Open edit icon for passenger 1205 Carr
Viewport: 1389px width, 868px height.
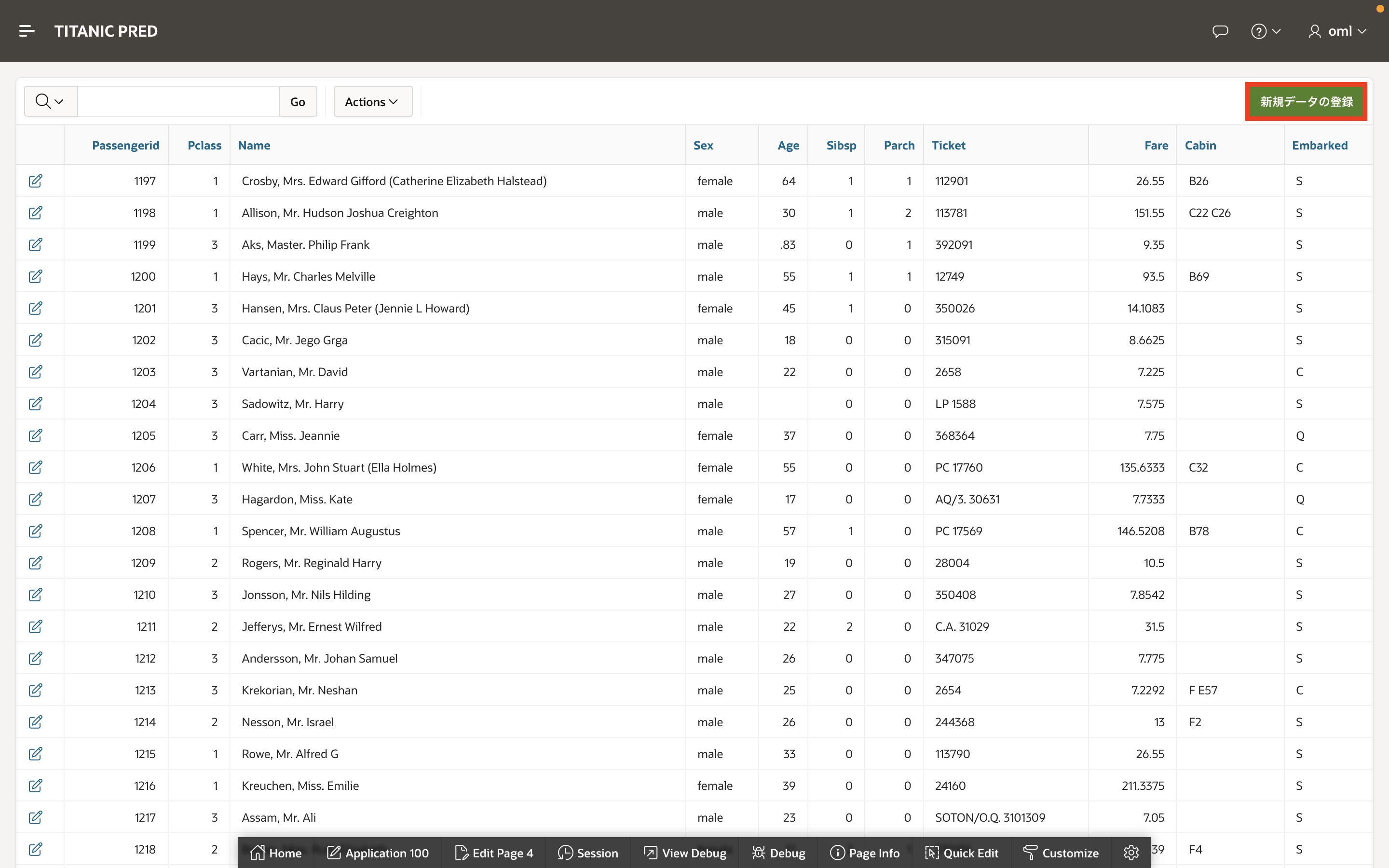point(36,436)
